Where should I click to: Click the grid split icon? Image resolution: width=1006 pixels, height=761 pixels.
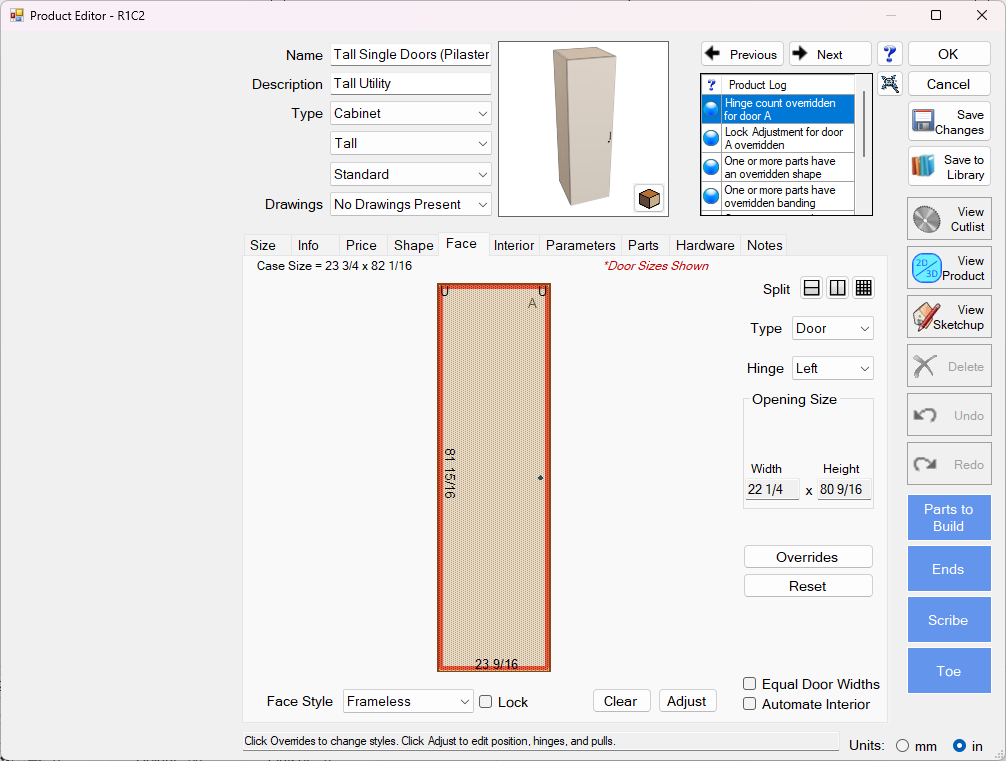point(864,288)
